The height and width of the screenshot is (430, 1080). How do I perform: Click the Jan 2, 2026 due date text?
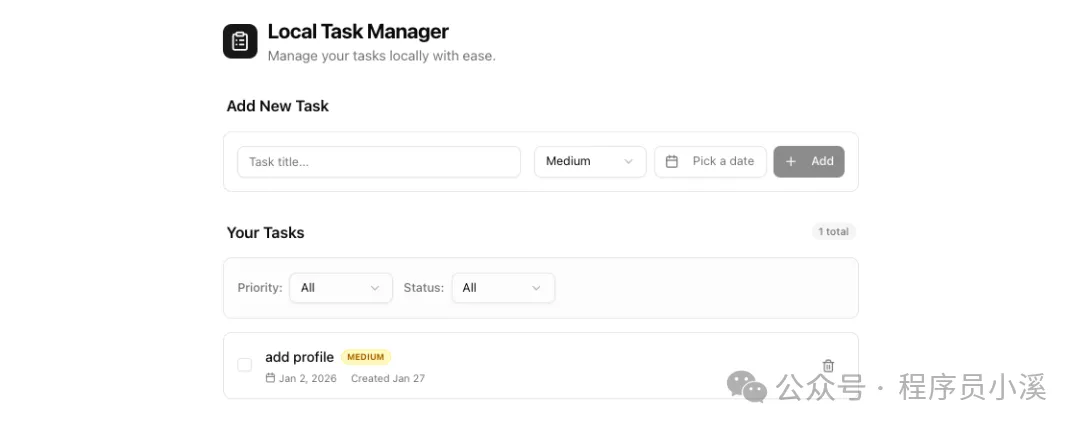[x=307, y=379]
